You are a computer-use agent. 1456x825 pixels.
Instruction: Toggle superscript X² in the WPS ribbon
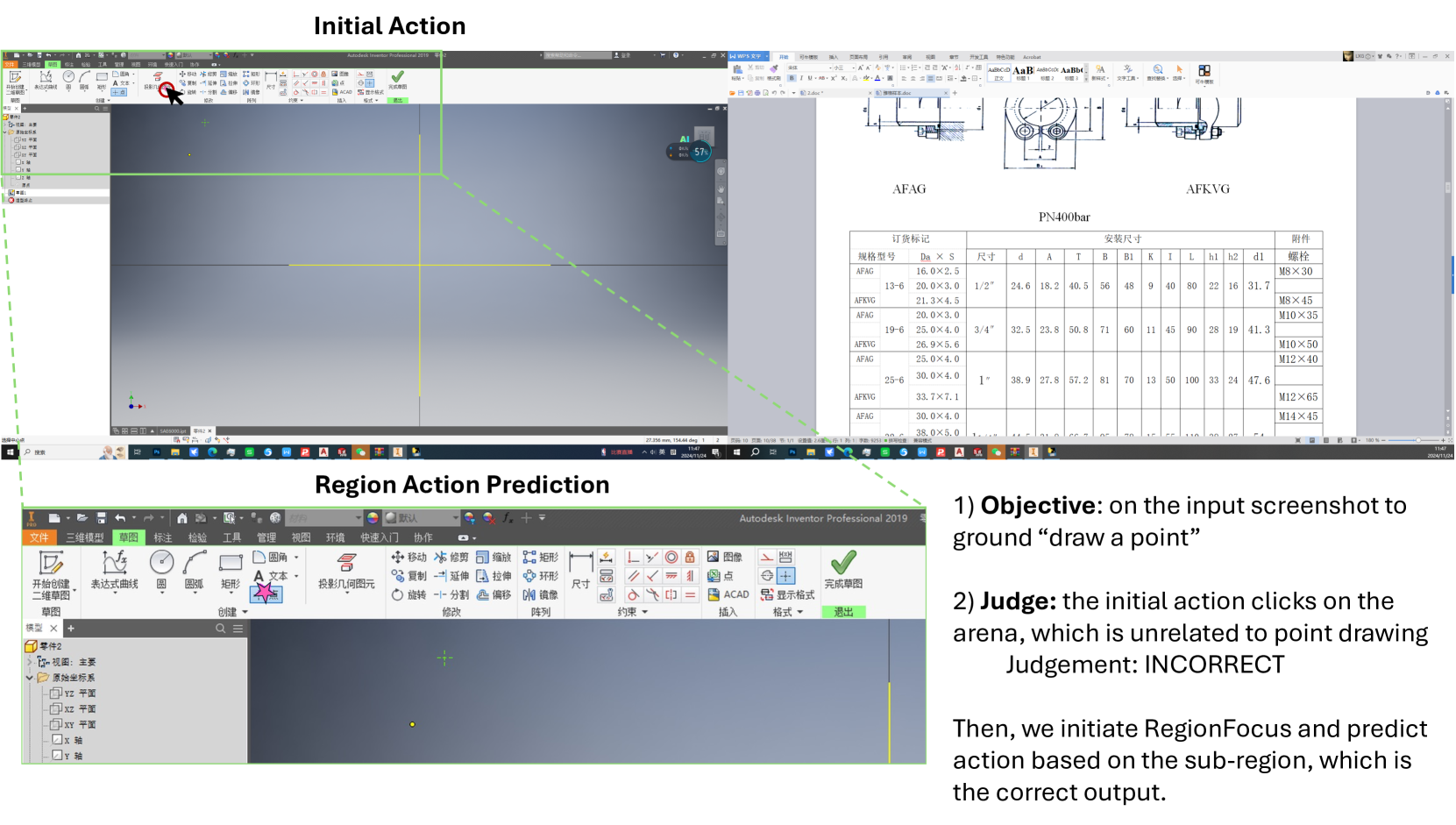click(834, 78)
